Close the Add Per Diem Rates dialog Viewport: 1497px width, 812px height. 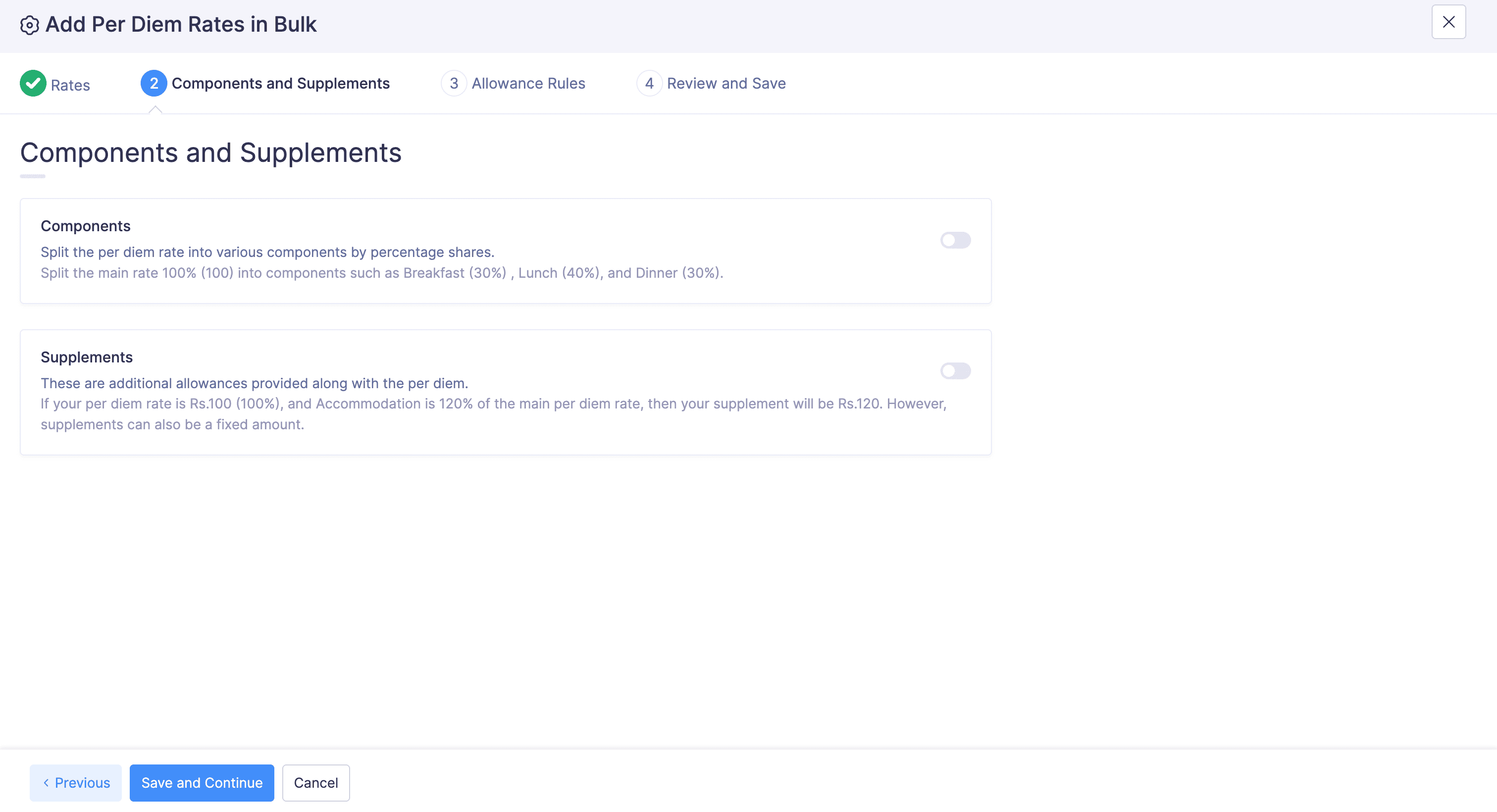tap(1448, 22)
